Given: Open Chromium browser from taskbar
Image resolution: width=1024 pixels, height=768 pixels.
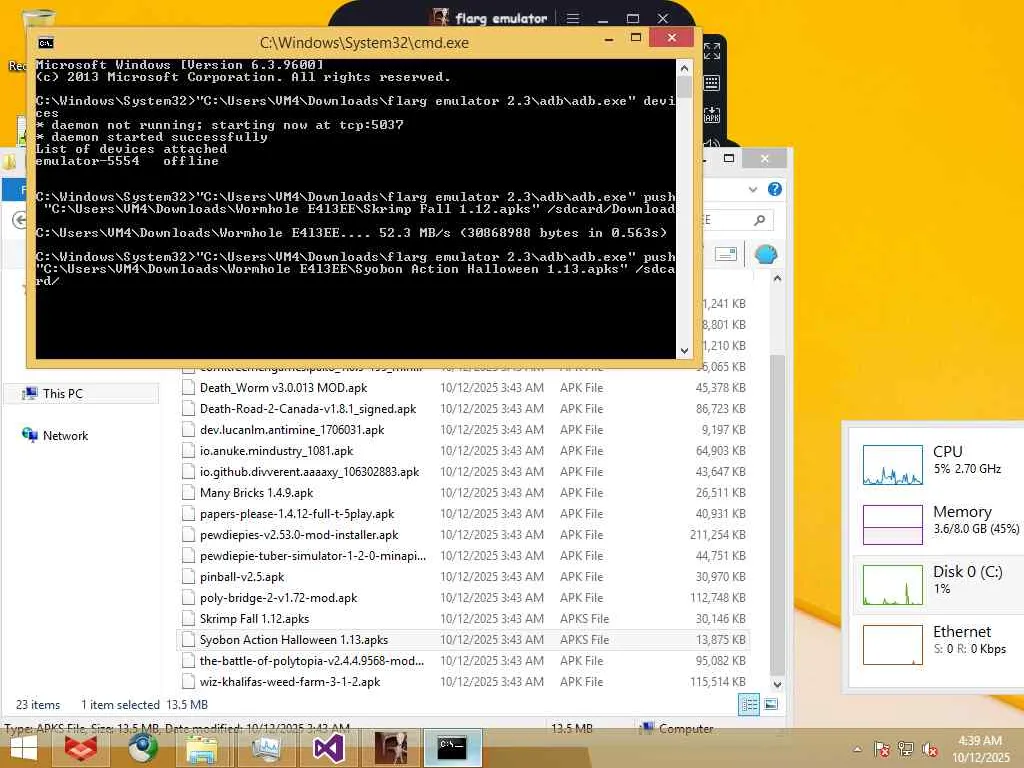Looking at the screenshot, I should tap(142, 748).
